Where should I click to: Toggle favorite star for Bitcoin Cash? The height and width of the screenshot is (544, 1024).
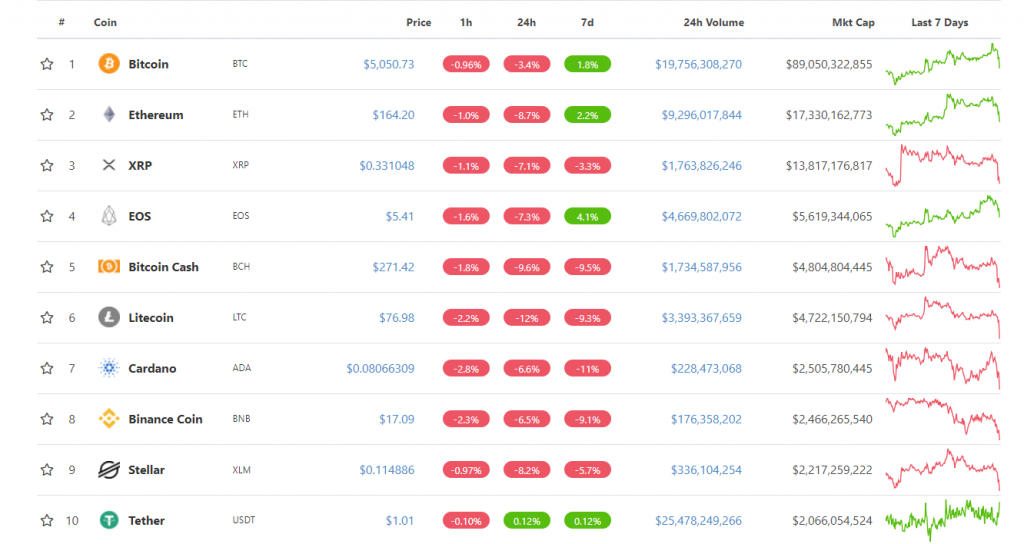click(x=47, y=267)
